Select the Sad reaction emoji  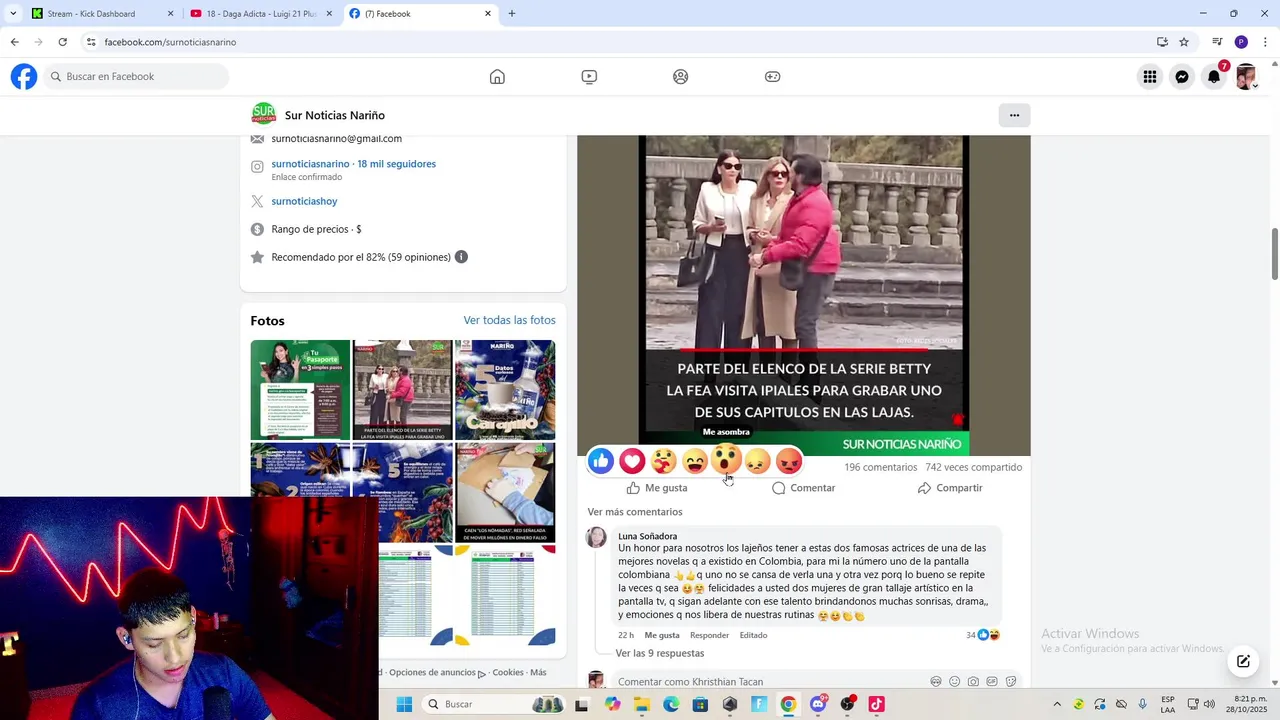pyautogui.click(x=758, y=460)
